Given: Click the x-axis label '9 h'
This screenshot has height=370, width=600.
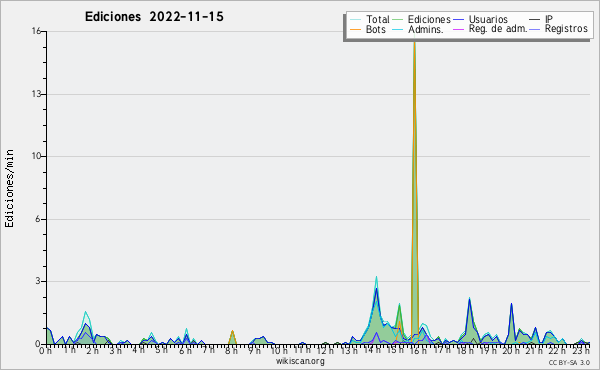Looking at the screenshot, I should tap(254, 350).
